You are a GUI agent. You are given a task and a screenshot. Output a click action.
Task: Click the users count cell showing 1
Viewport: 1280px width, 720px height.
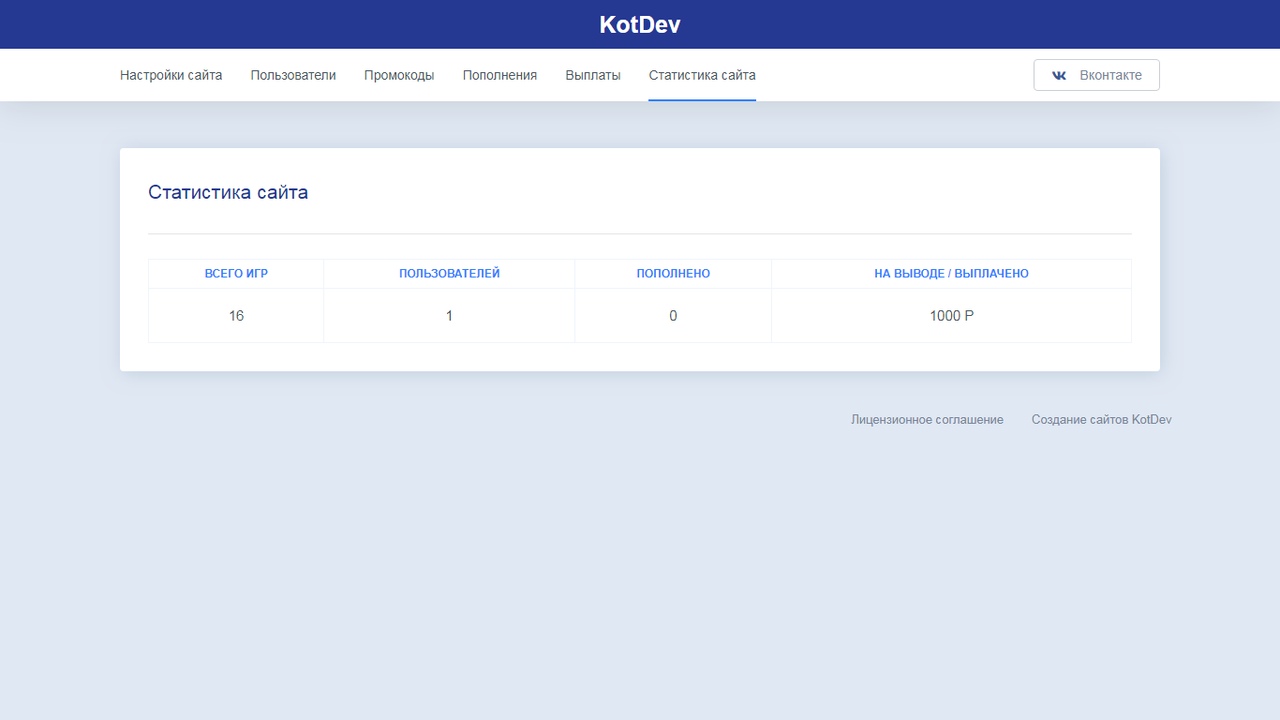tap(449, 316)
